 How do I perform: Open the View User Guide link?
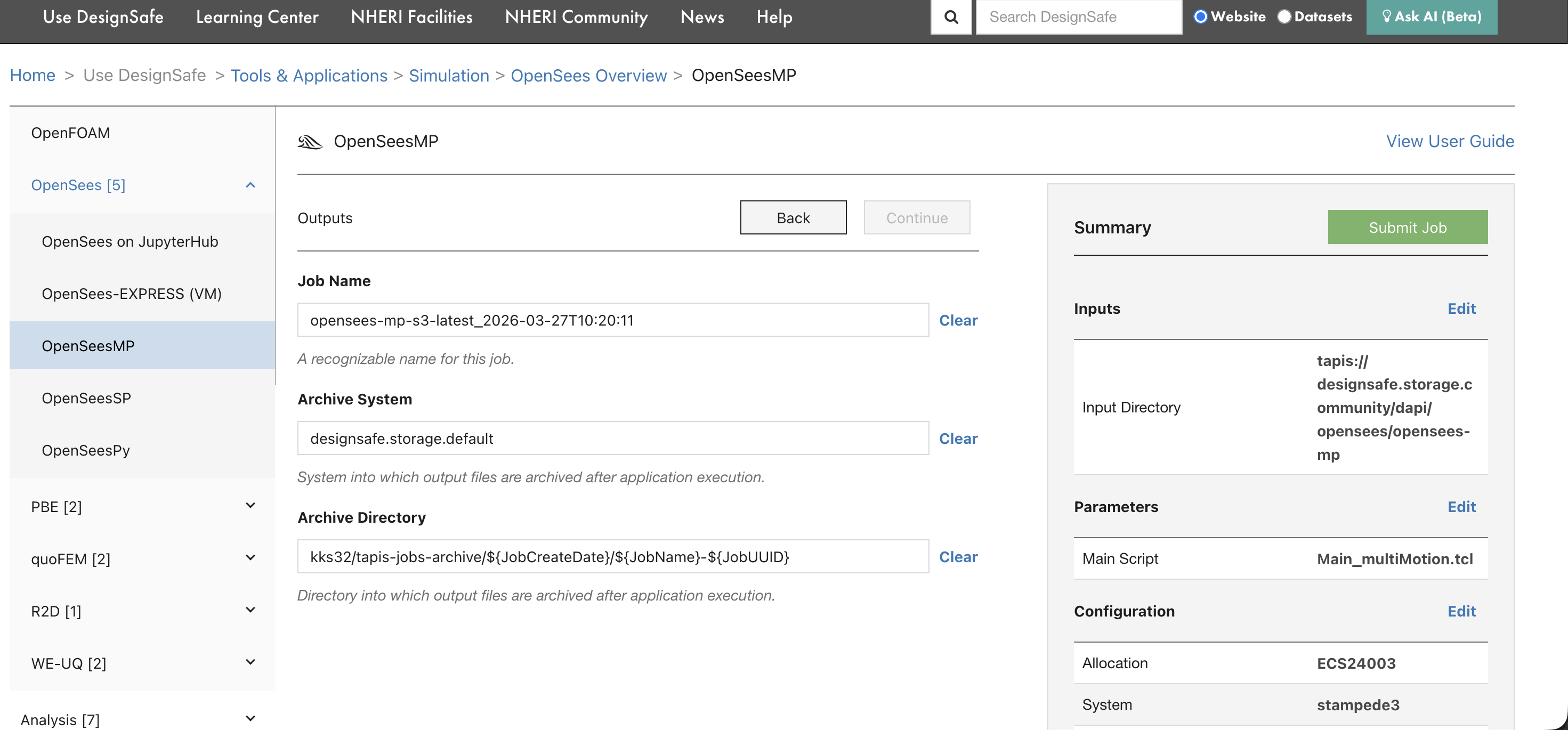(1451, 142)
